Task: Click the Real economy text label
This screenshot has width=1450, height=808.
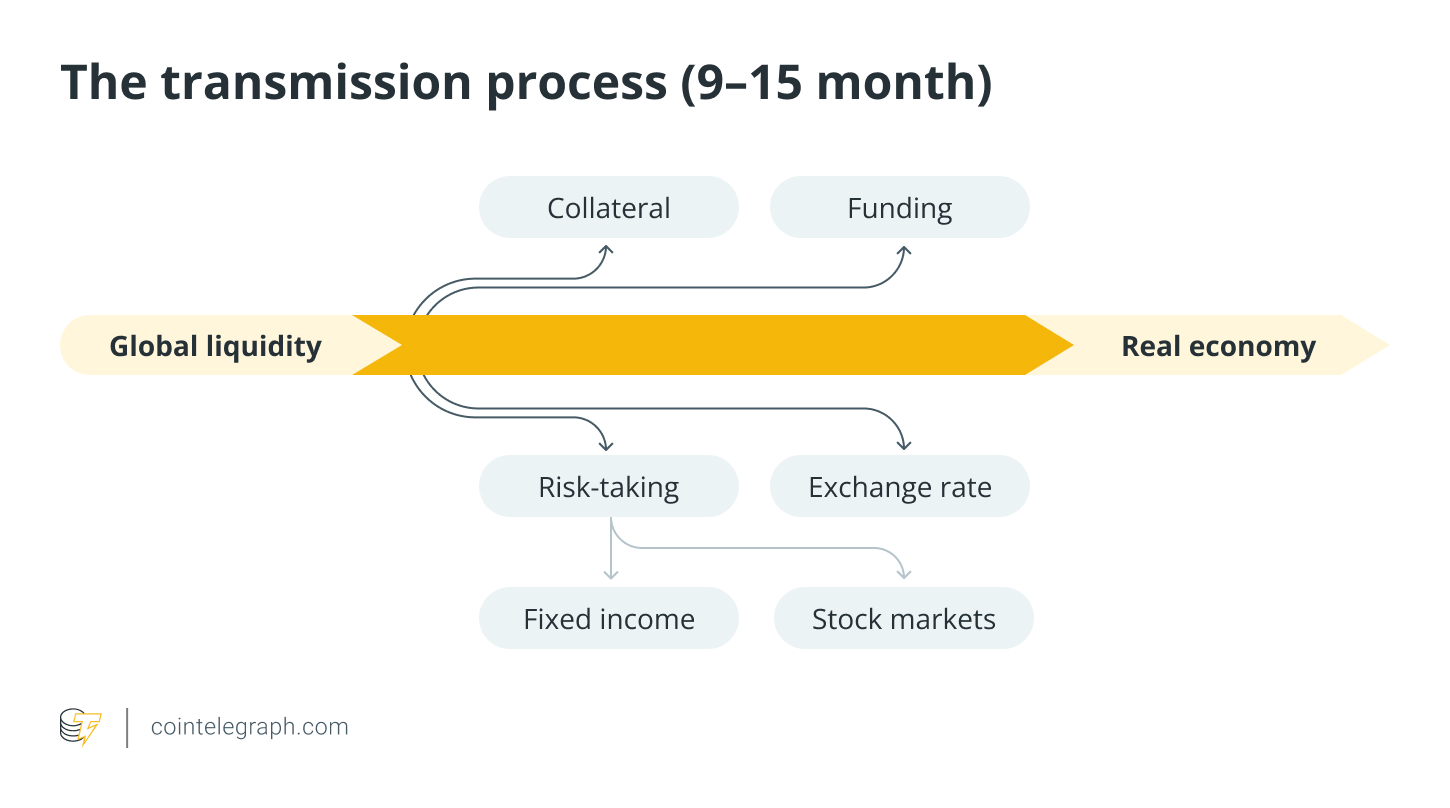Action: (x=1218, y=346)
